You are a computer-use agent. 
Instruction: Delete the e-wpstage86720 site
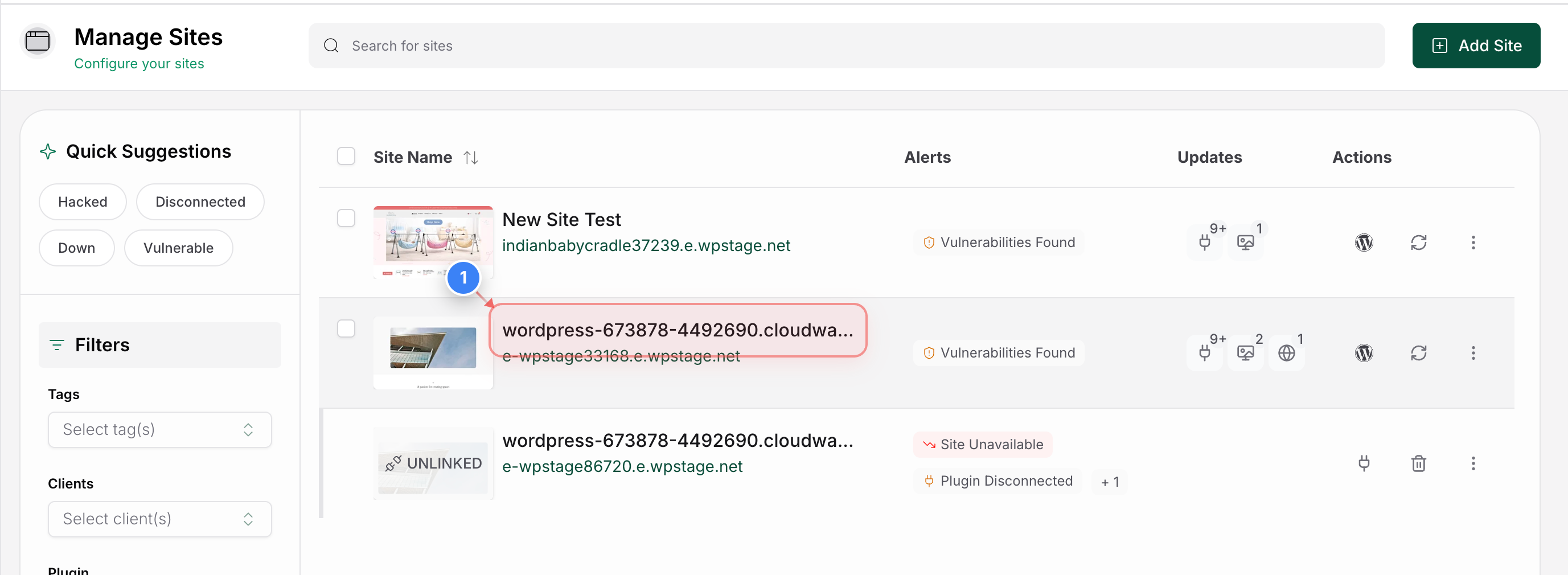(1418, 463)
